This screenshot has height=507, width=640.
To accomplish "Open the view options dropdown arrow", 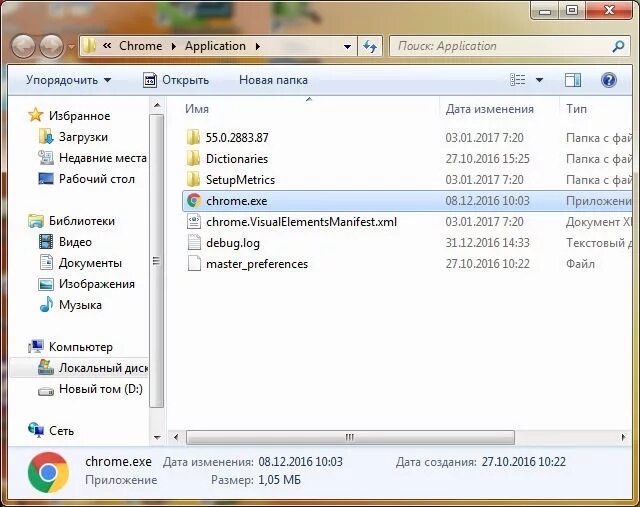I will [539, 80].
